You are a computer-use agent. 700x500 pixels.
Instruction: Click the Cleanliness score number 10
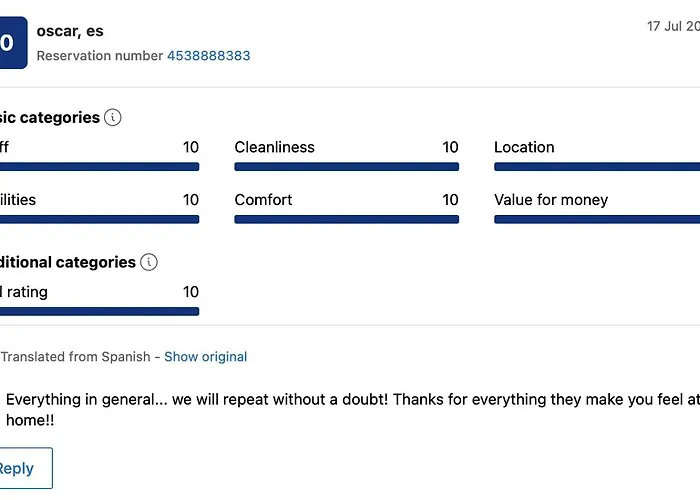(450, 148)
